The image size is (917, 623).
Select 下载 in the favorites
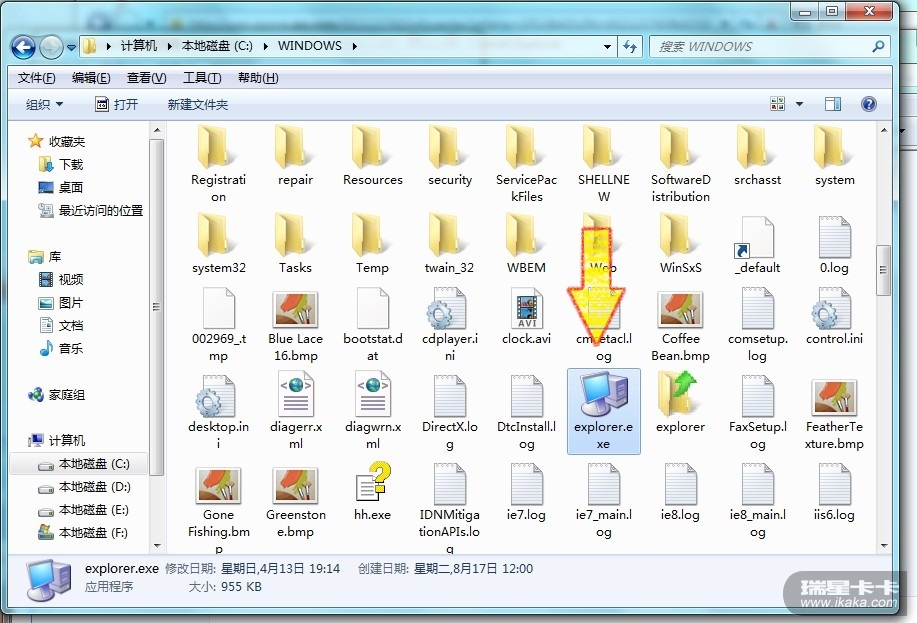tap(61, 164)
